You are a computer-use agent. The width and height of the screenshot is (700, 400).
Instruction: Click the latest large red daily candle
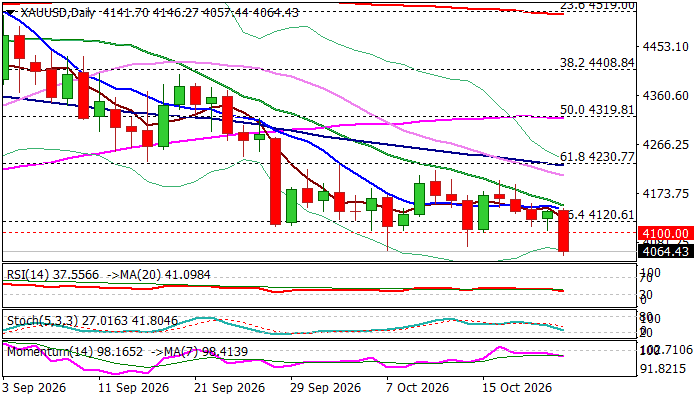click(564, 231)
